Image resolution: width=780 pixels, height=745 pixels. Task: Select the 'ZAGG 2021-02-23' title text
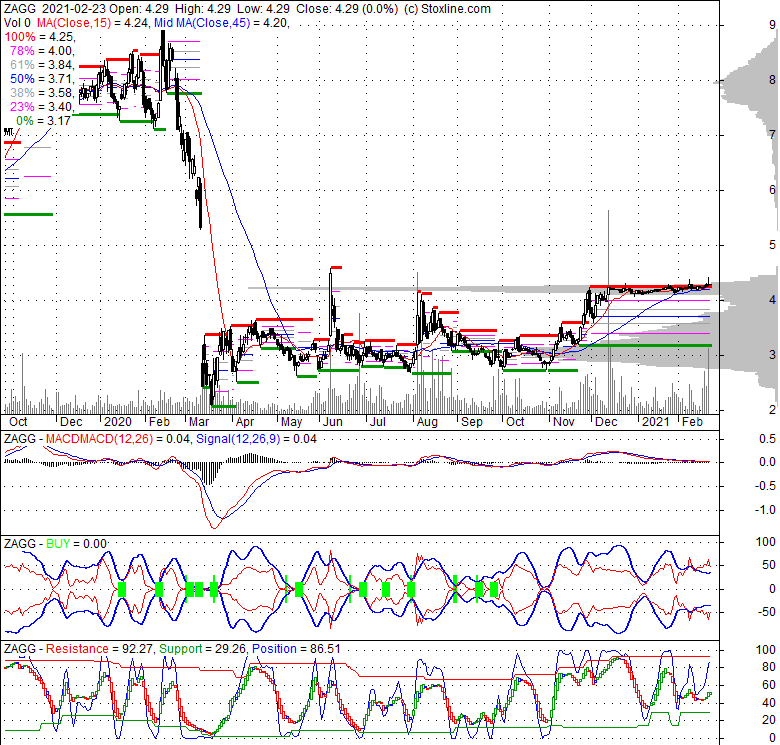[55, 9]
